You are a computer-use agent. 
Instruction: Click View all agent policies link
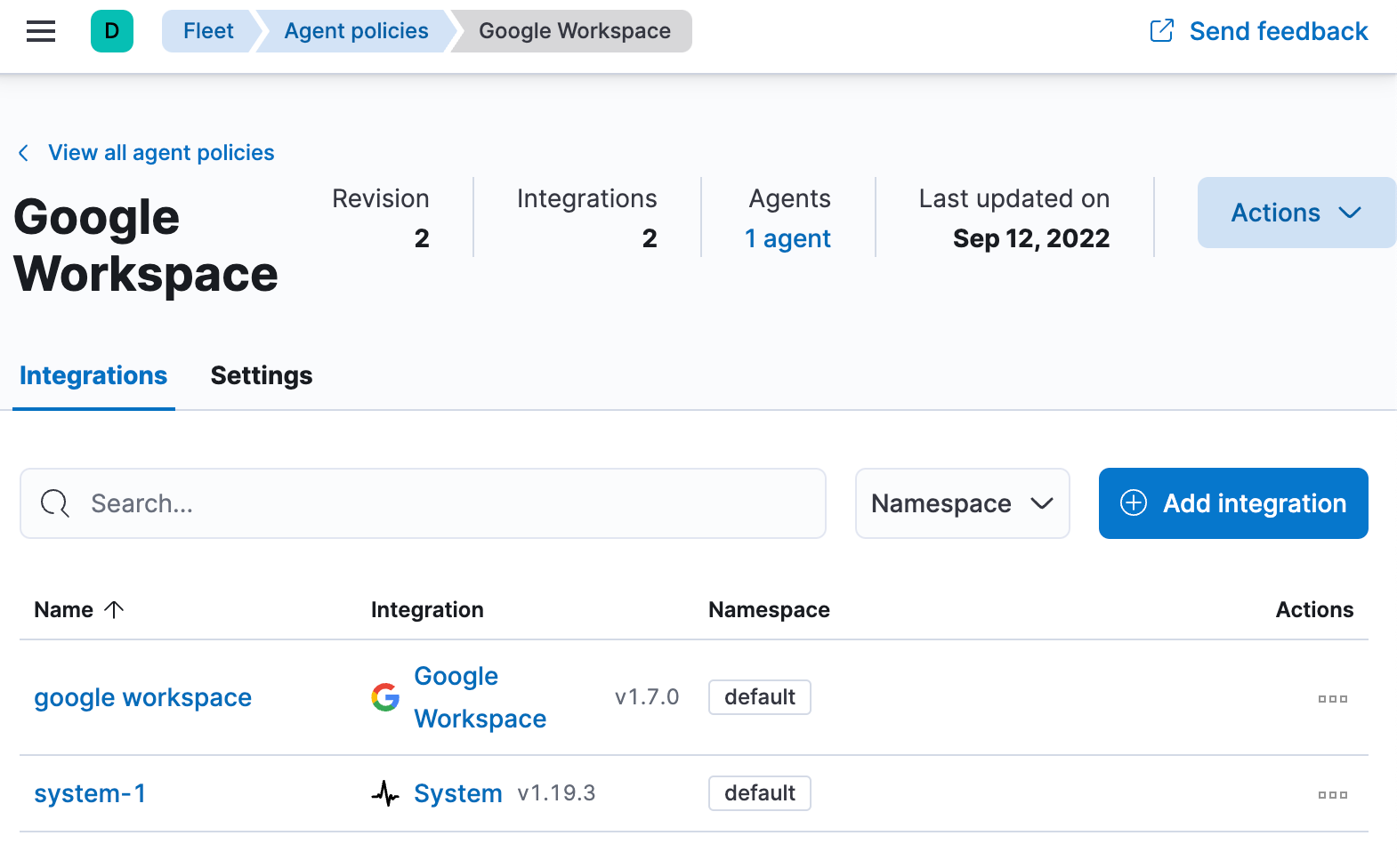pos(161,153)
